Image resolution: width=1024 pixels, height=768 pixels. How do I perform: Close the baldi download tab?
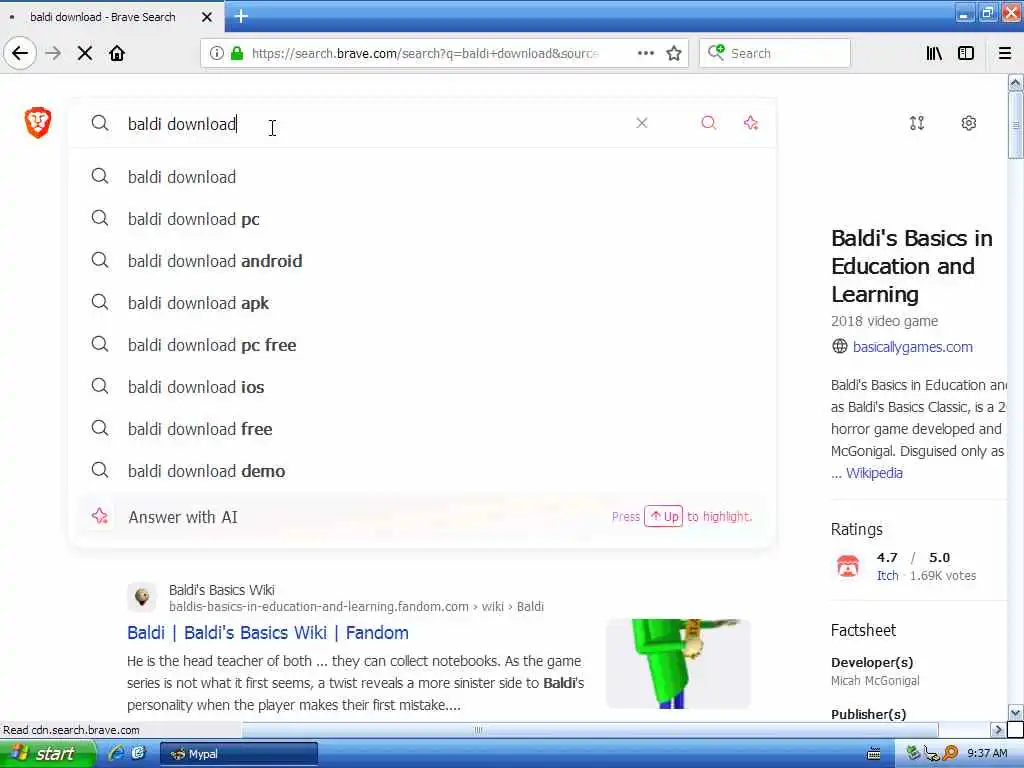tap(206, 17)
